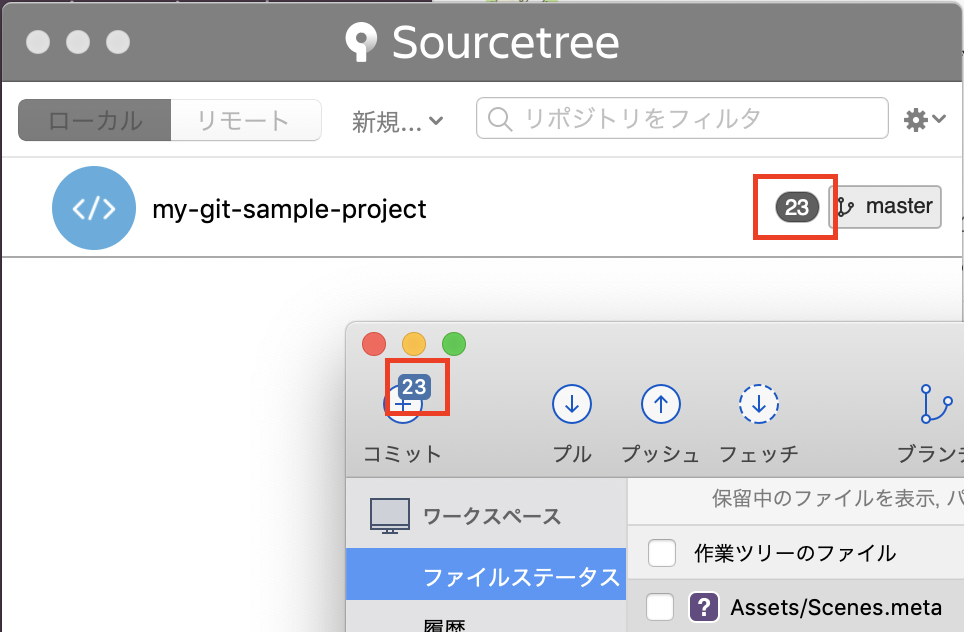This screenshot has height=632, width=964.
Task: Click the Workspace monitor icon in sidebar
Action: coord(390,515)
